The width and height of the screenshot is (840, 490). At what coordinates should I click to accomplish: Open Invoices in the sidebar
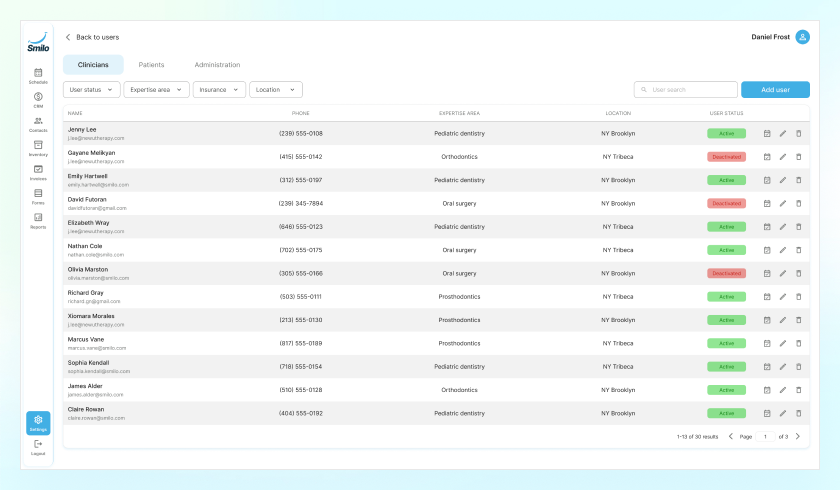[38, 172]
